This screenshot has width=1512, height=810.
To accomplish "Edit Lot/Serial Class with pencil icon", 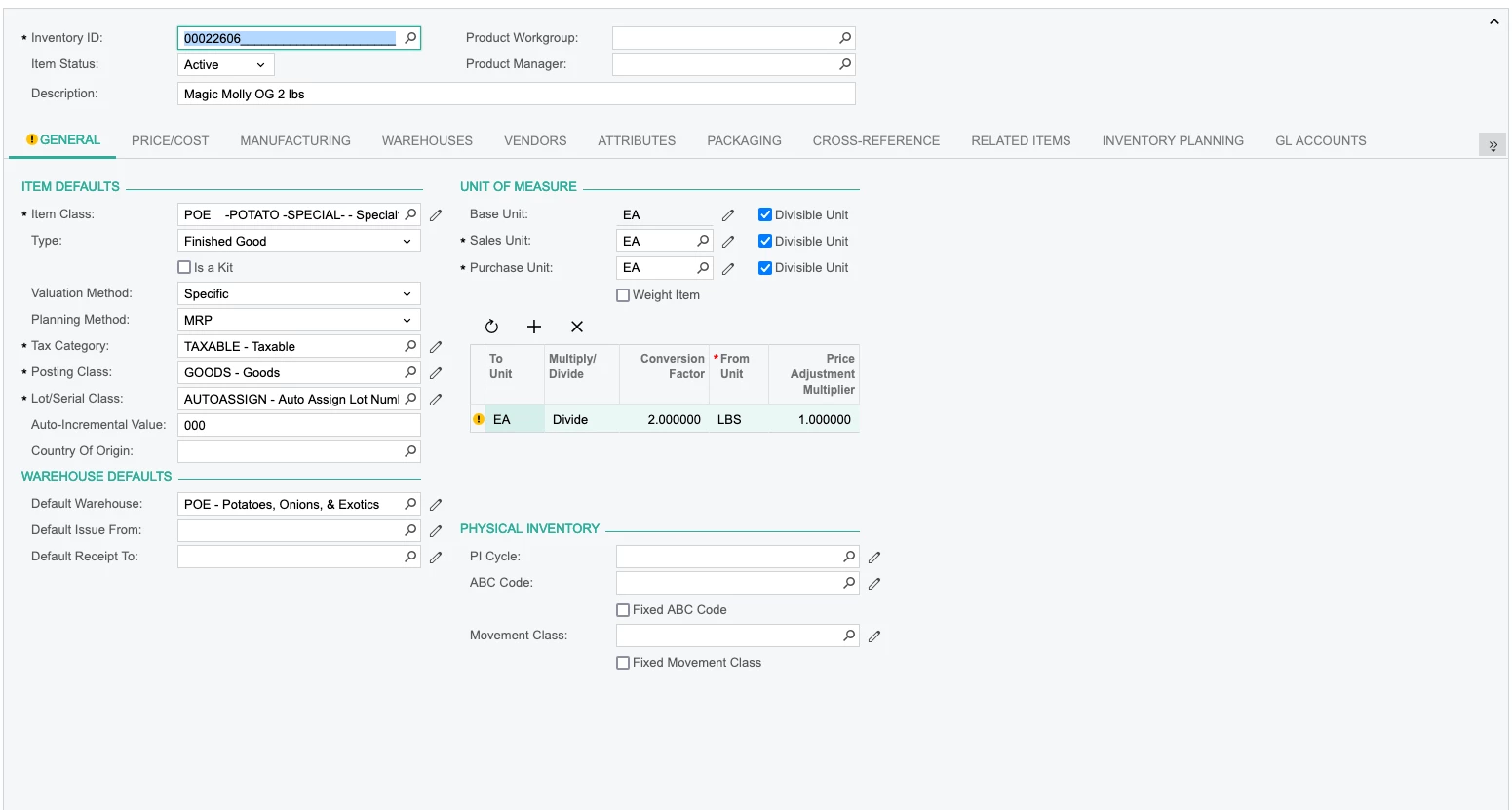I will click(436, 400).
